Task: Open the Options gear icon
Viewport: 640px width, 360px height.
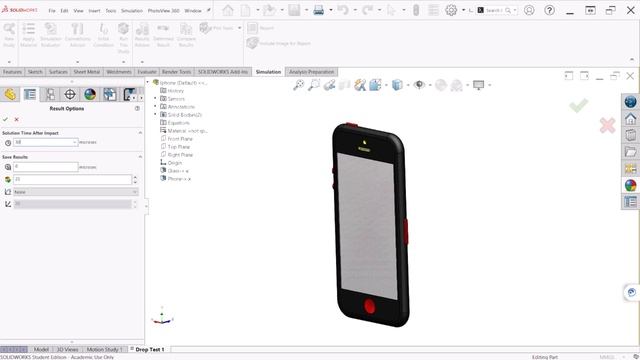Action: click(451, 10)
